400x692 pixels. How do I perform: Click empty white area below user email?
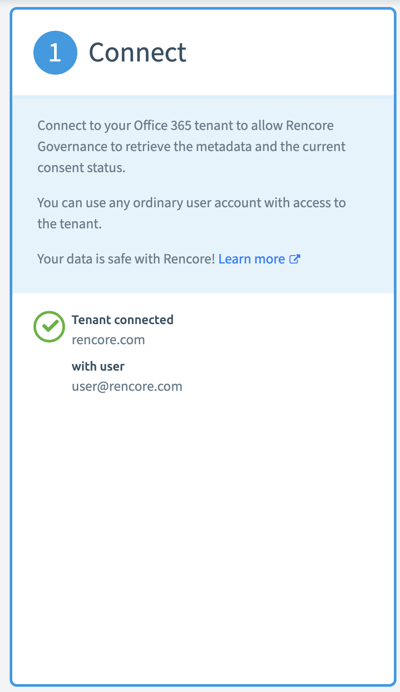click(x=203, y=530)
